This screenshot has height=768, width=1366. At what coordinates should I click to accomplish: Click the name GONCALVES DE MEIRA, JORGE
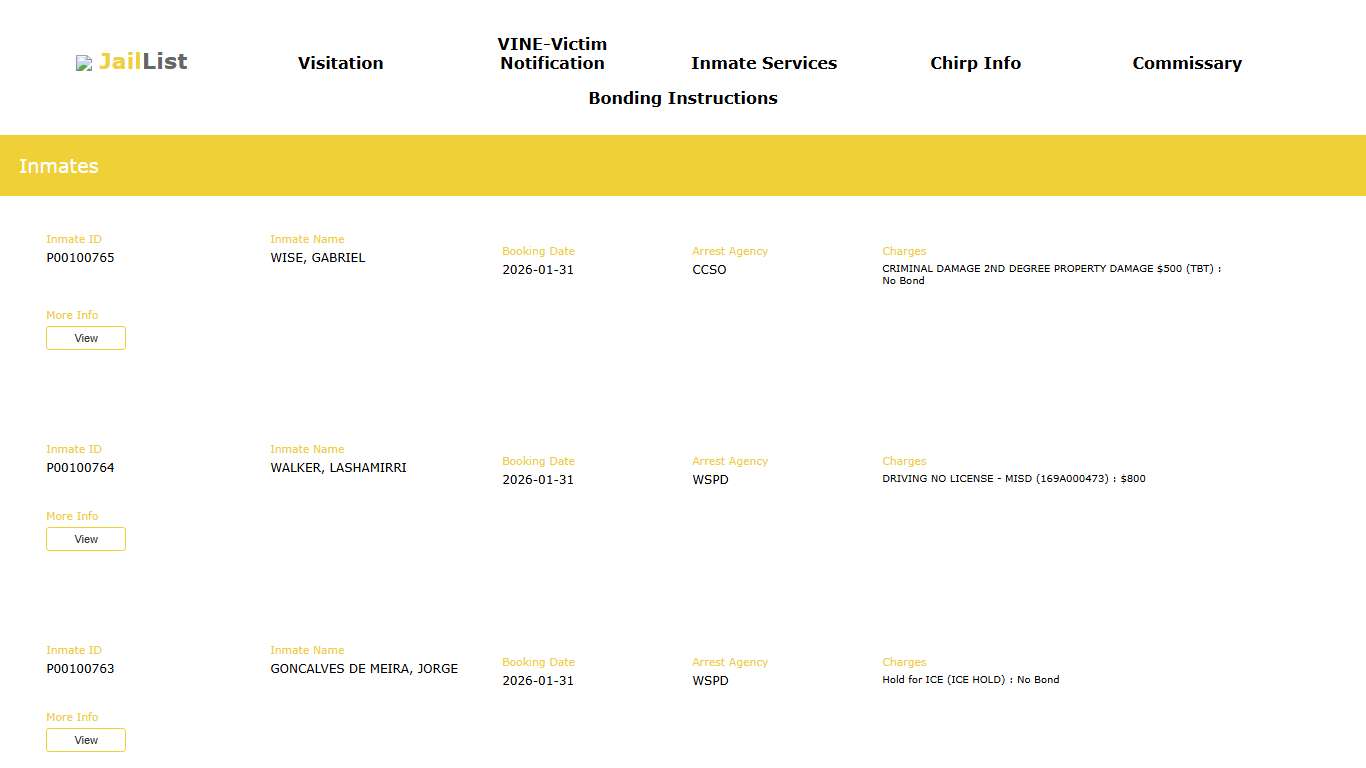click(364, 669)
